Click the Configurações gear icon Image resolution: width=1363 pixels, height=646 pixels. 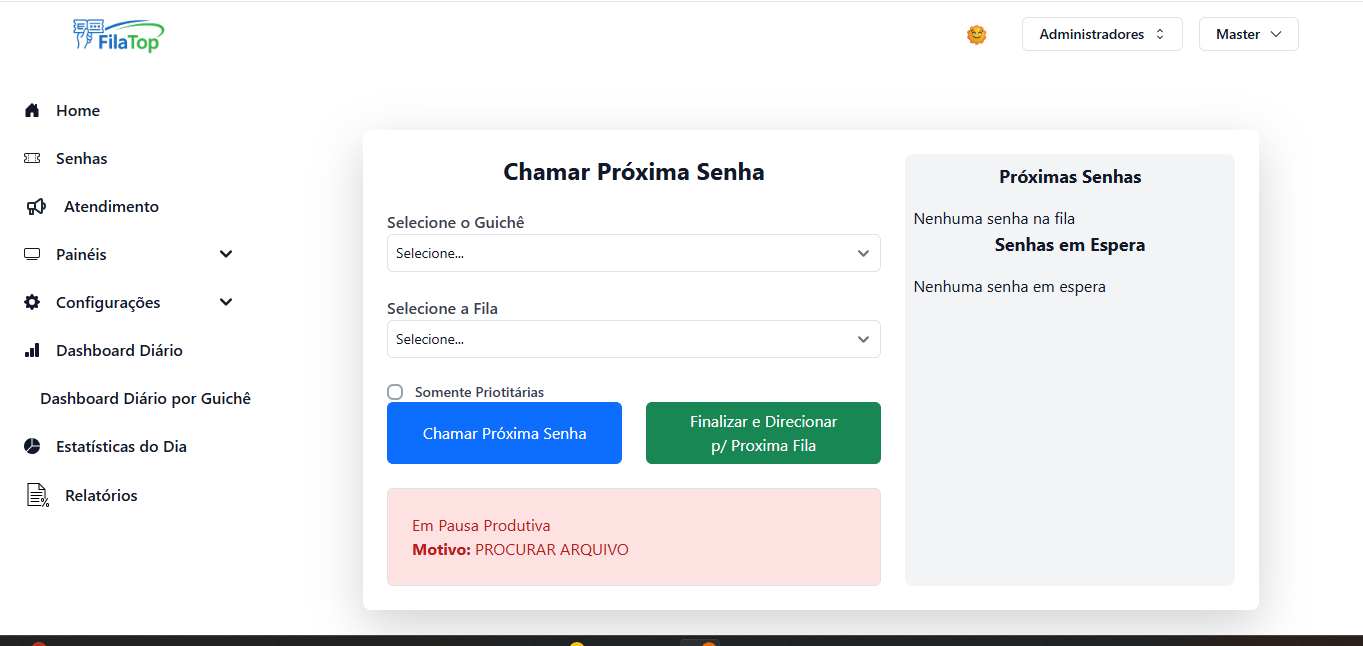[x=32, y=303]
